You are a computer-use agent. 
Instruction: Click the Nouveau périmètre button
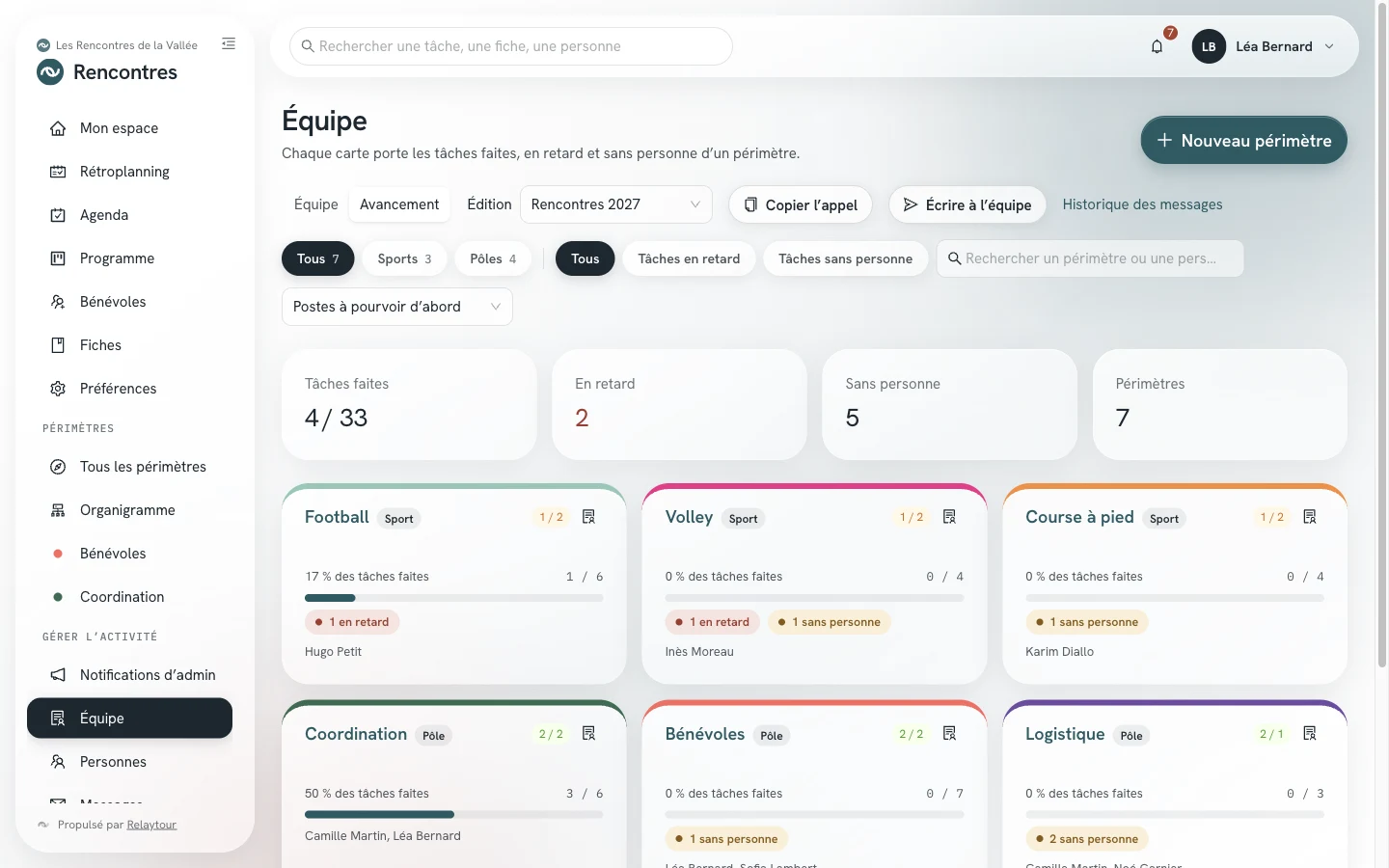click(1244, 140)
